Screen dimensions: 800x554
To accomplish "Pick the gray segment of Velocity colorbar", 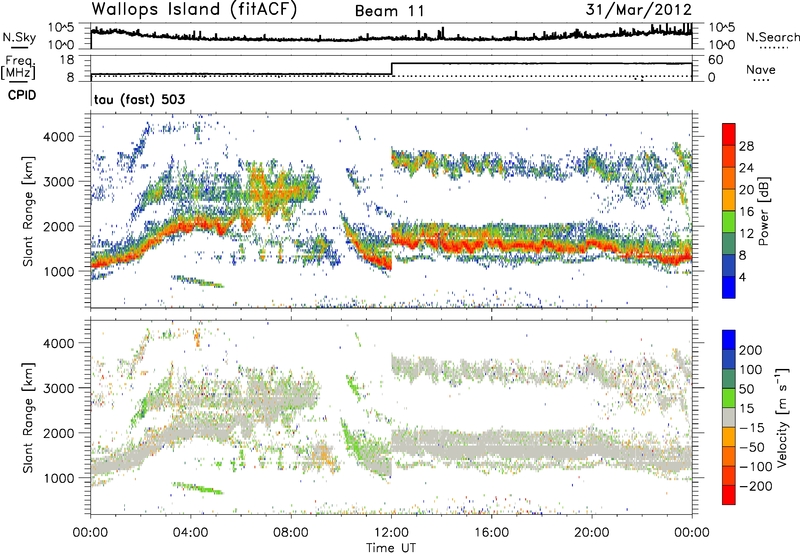I will pyautogui.click(x=729, y=418).
